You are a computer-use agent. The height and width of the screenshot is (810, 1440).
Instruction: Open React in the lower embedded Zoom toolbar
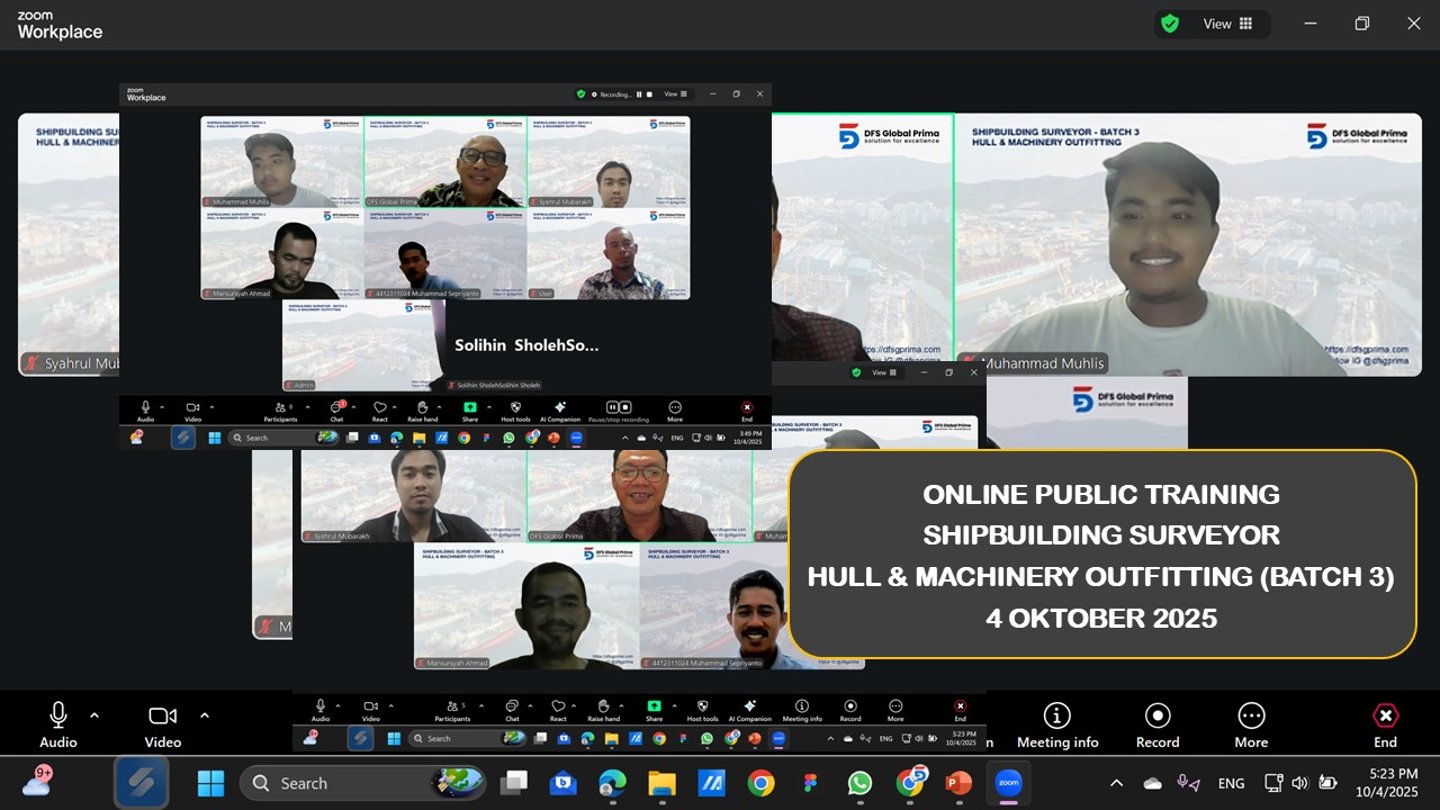pos(558,710)
